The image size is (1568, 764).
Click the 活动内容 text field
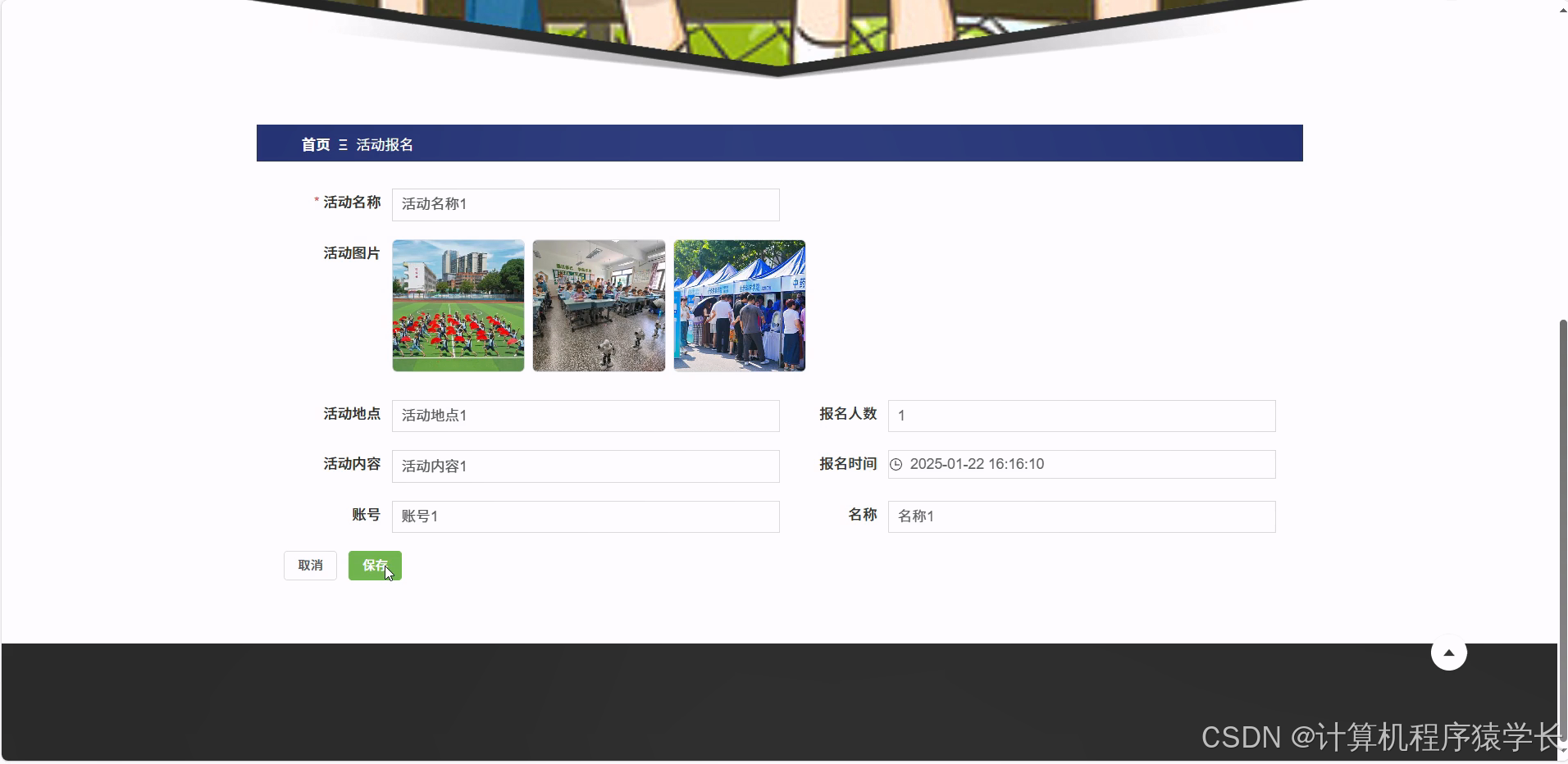pos(585,466)
